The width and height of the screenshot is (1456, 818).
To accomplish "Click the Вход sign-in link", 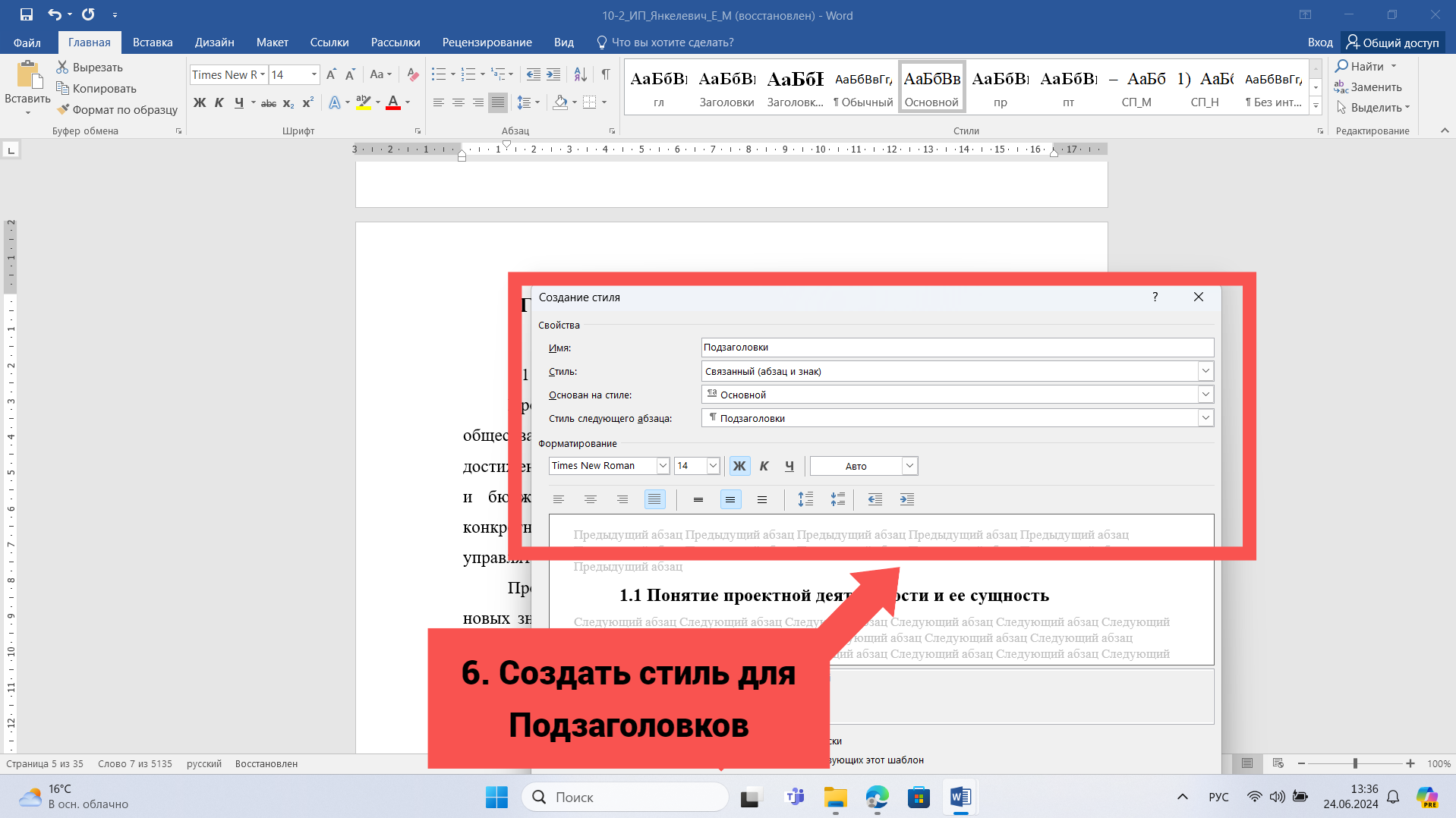I will [x=1320, y=42].
